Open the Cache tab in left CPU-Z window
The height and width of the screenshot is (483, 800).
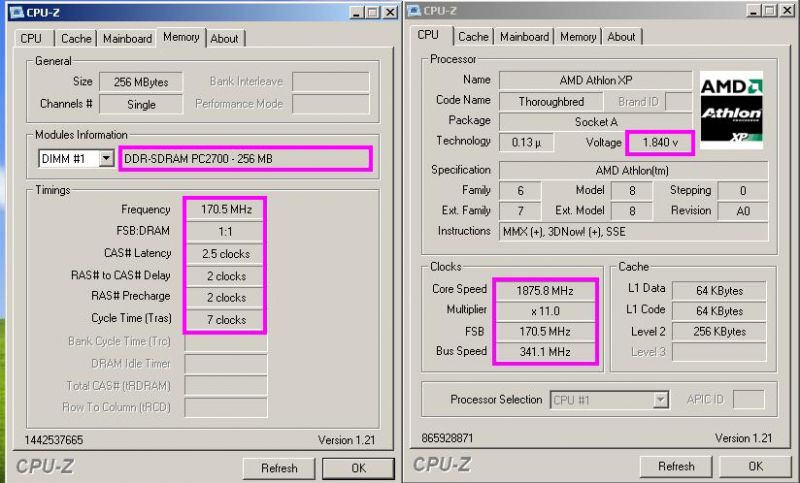click(x=76, y=38)
